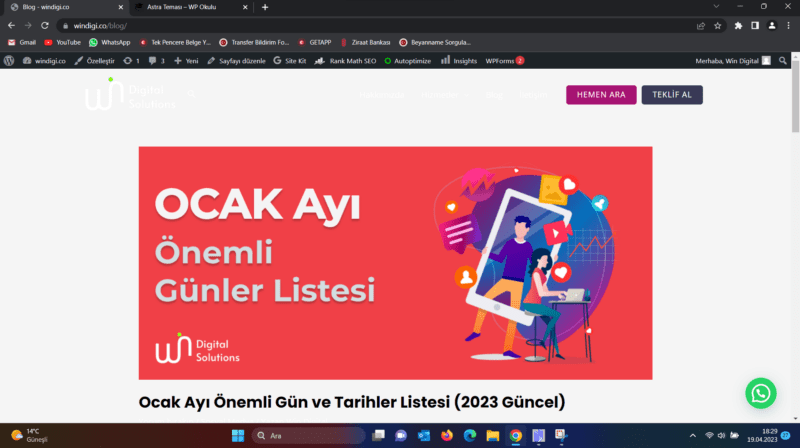Open the Chrome profile icon
800x448 pixels.
(x=772, y=26)
